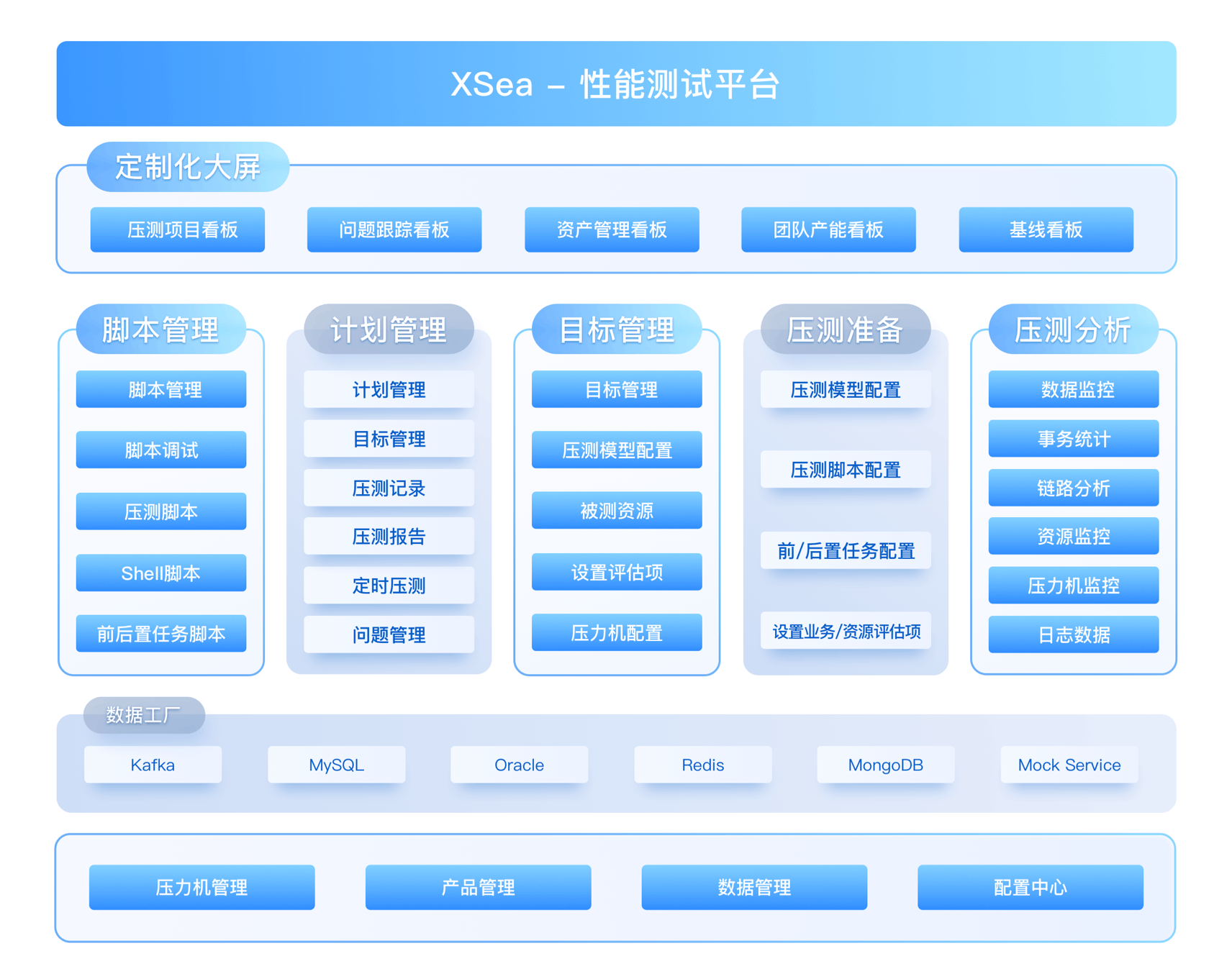Click the 资源监控 box
Image resolution: width=1232 pixels, height=974 pixels.
pyautogui.click(x=1074, y=536)
